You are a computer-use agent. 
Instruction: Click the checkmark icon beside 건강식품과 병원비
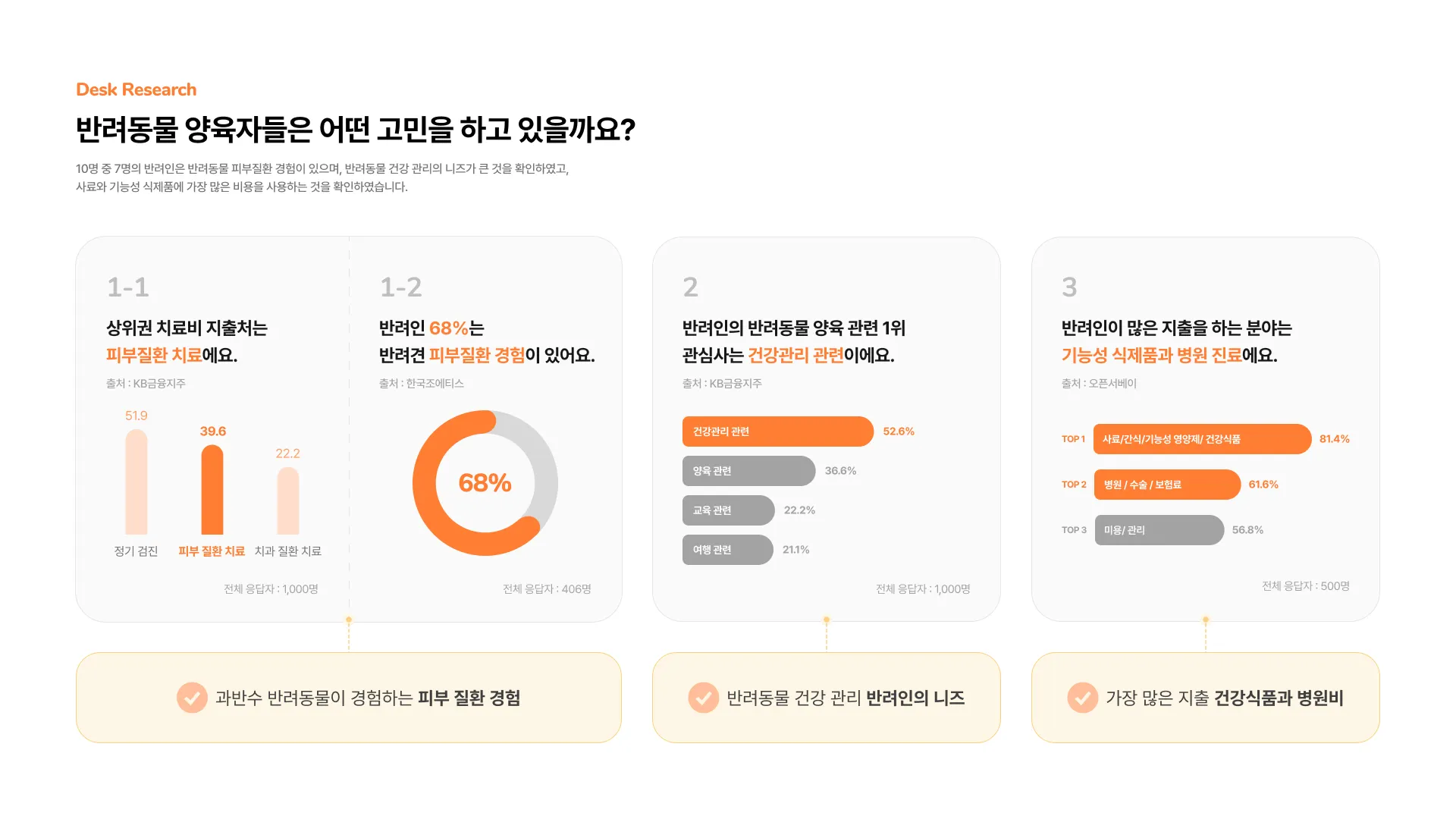pyautogui.click(x=1082, y=698)
